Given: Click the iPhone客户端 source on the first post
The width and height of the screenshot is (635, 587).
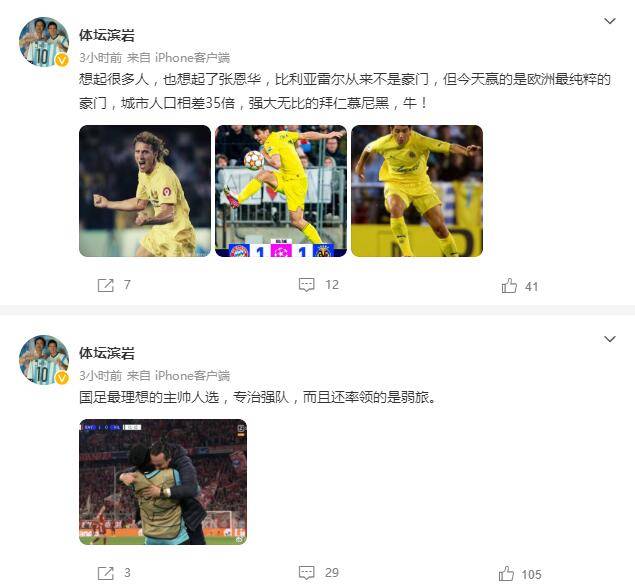Looking at the screenshot, I should 192,58.
